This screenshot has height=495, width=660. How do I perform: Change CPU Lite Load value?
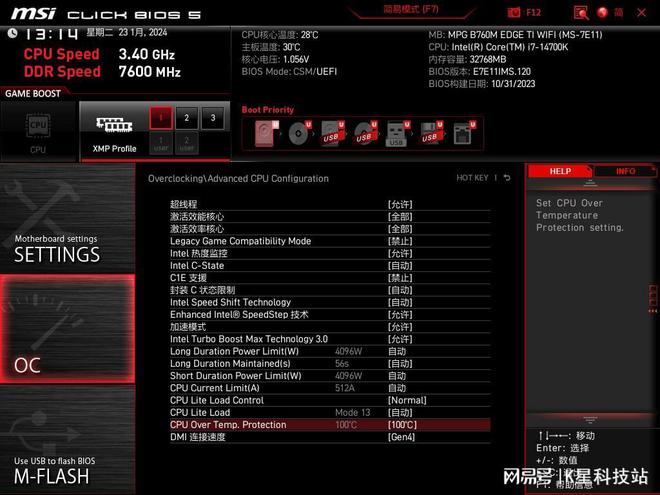[x=400, y=412]
